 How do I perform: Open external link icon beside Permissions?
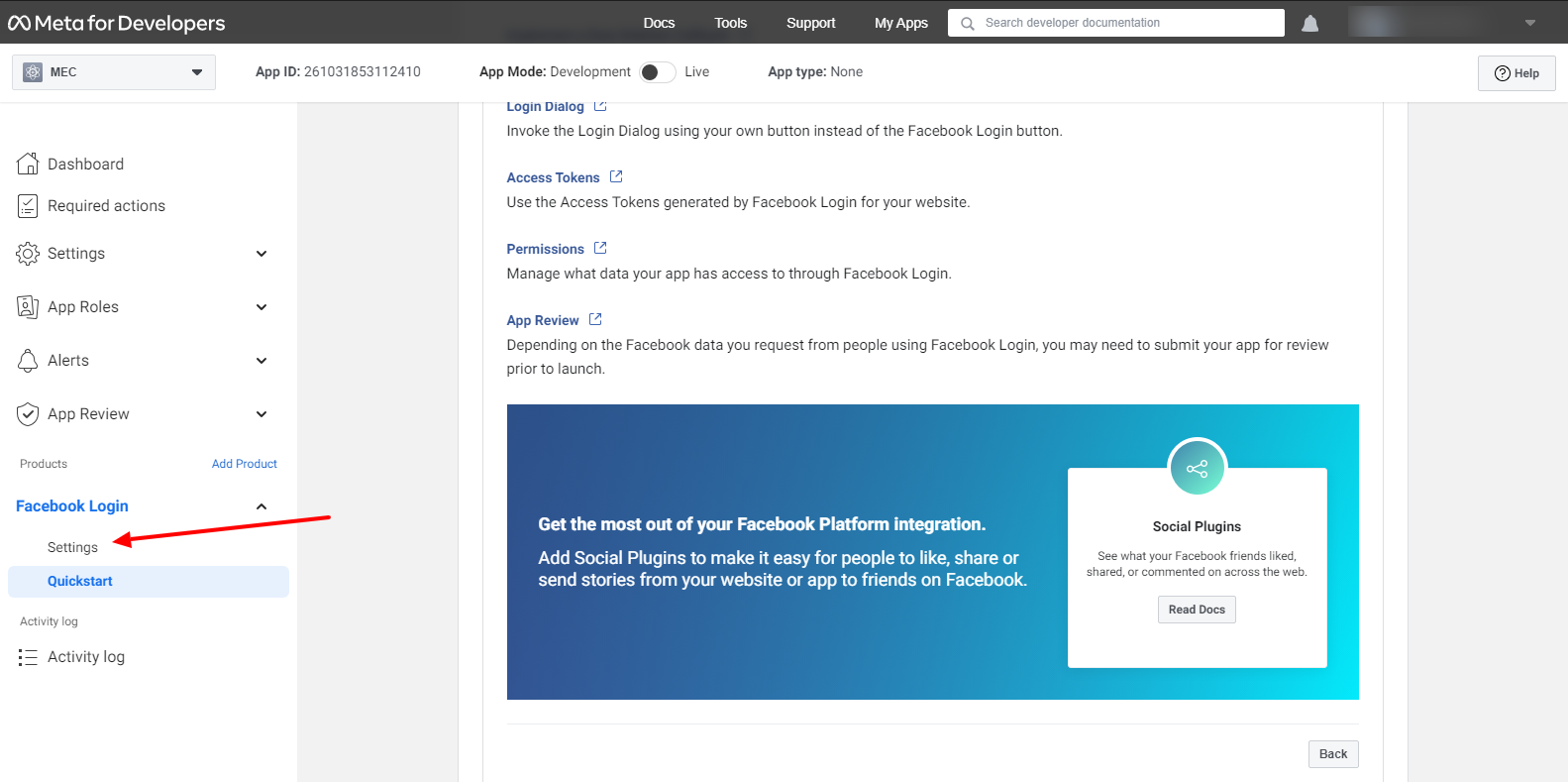tap(600, 248)
